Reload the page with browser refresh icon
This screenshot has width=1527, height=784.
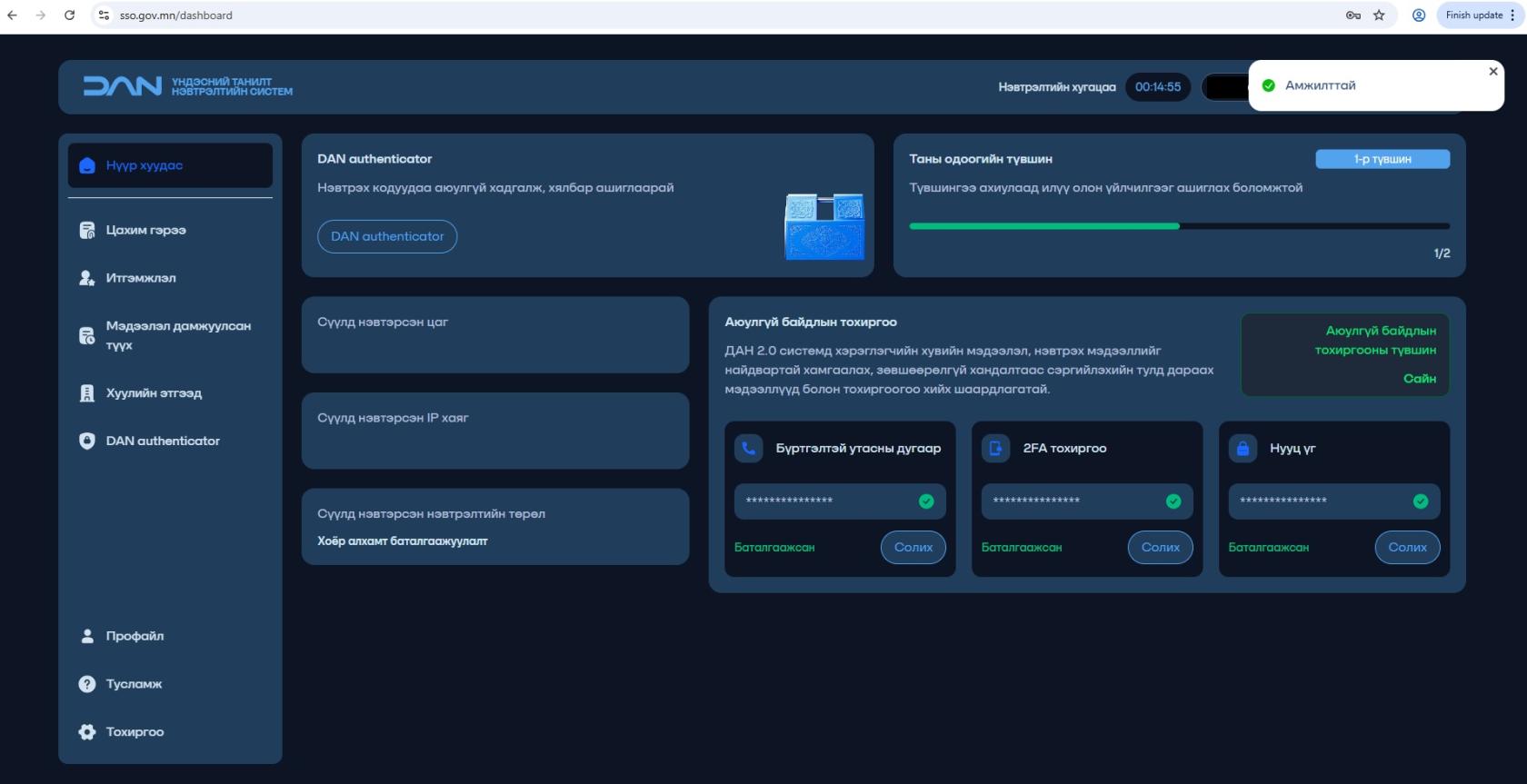[69, 15]
